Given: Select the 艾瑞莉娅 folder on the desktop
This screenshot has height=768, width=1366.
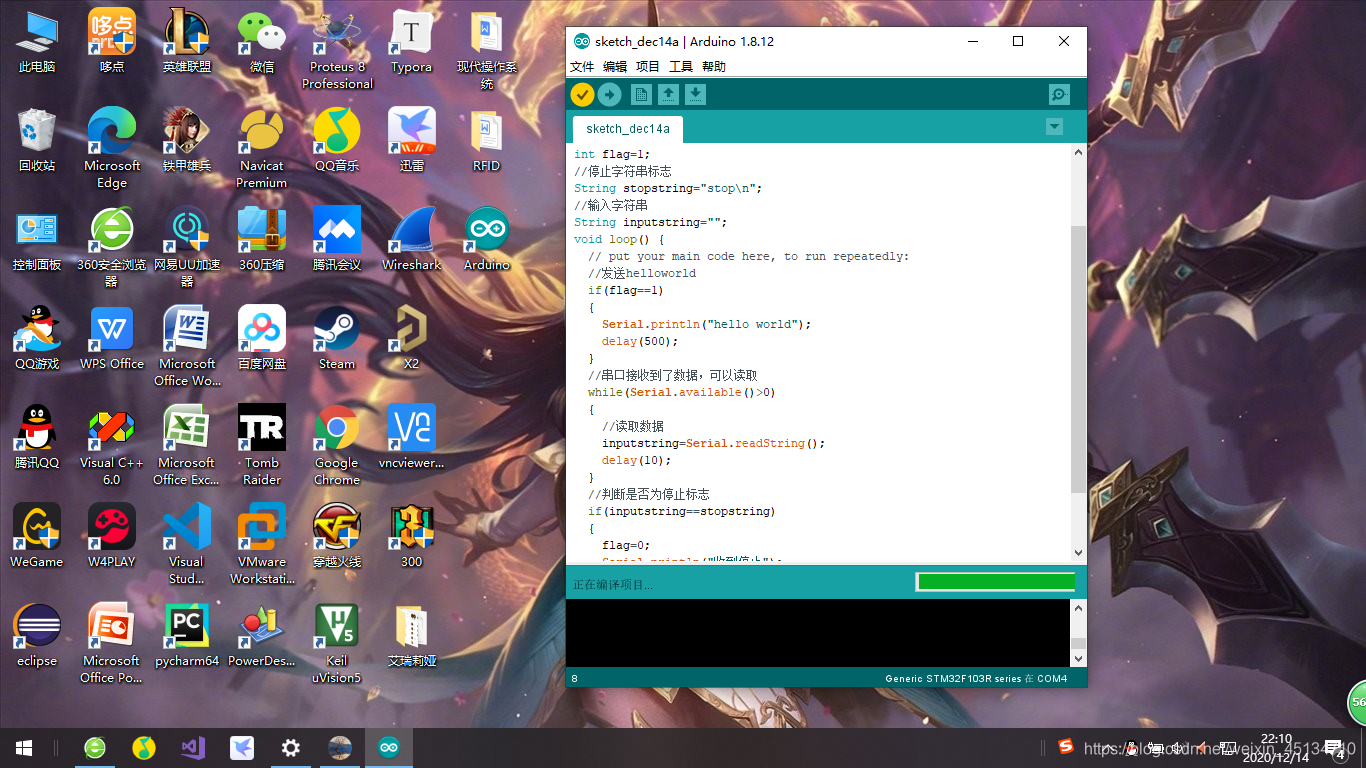Looking at the screenshot, I should coord(411,636).
